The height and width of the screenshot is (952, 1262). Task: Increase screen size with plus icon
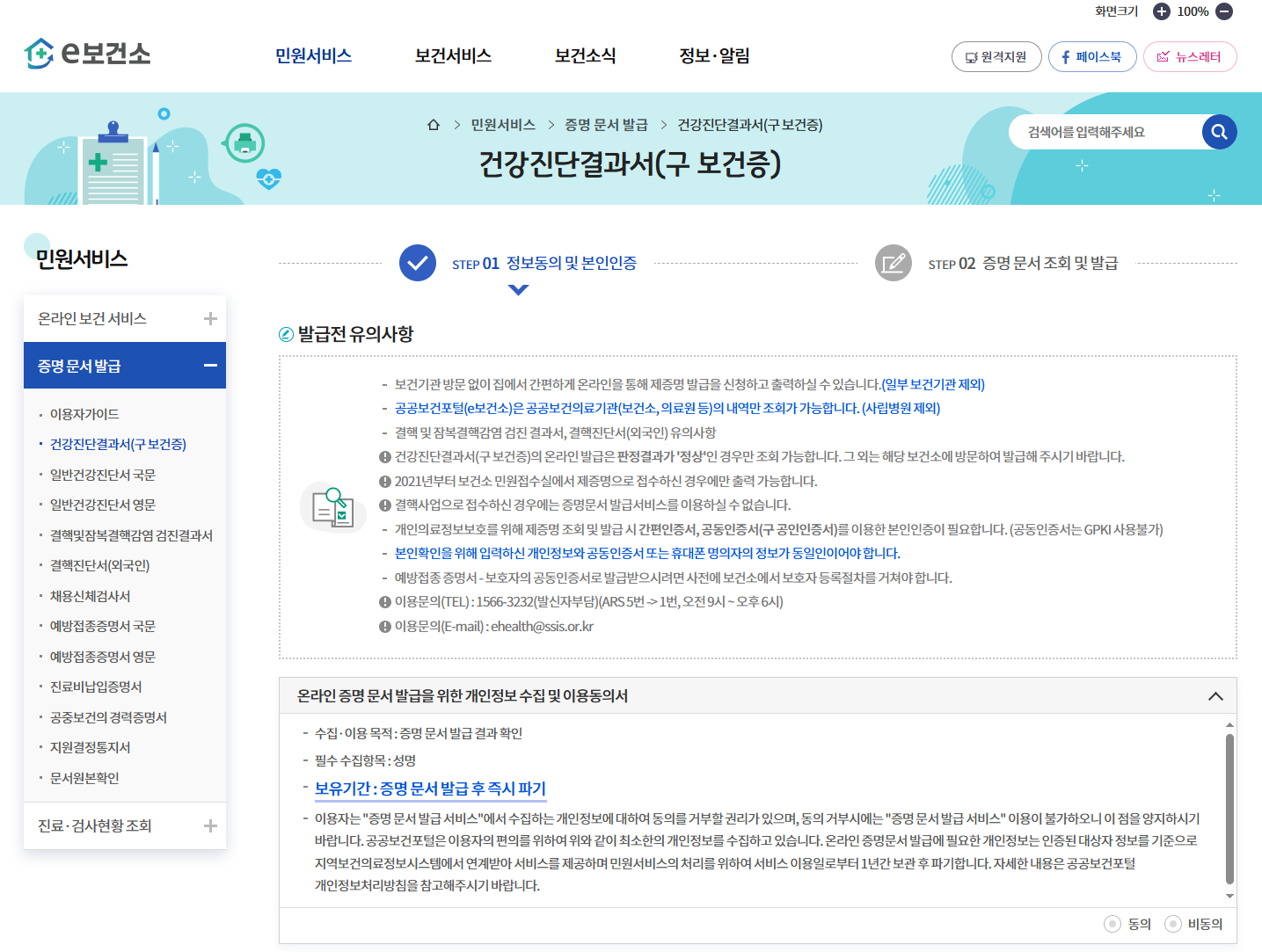(x=1162, y=11)
